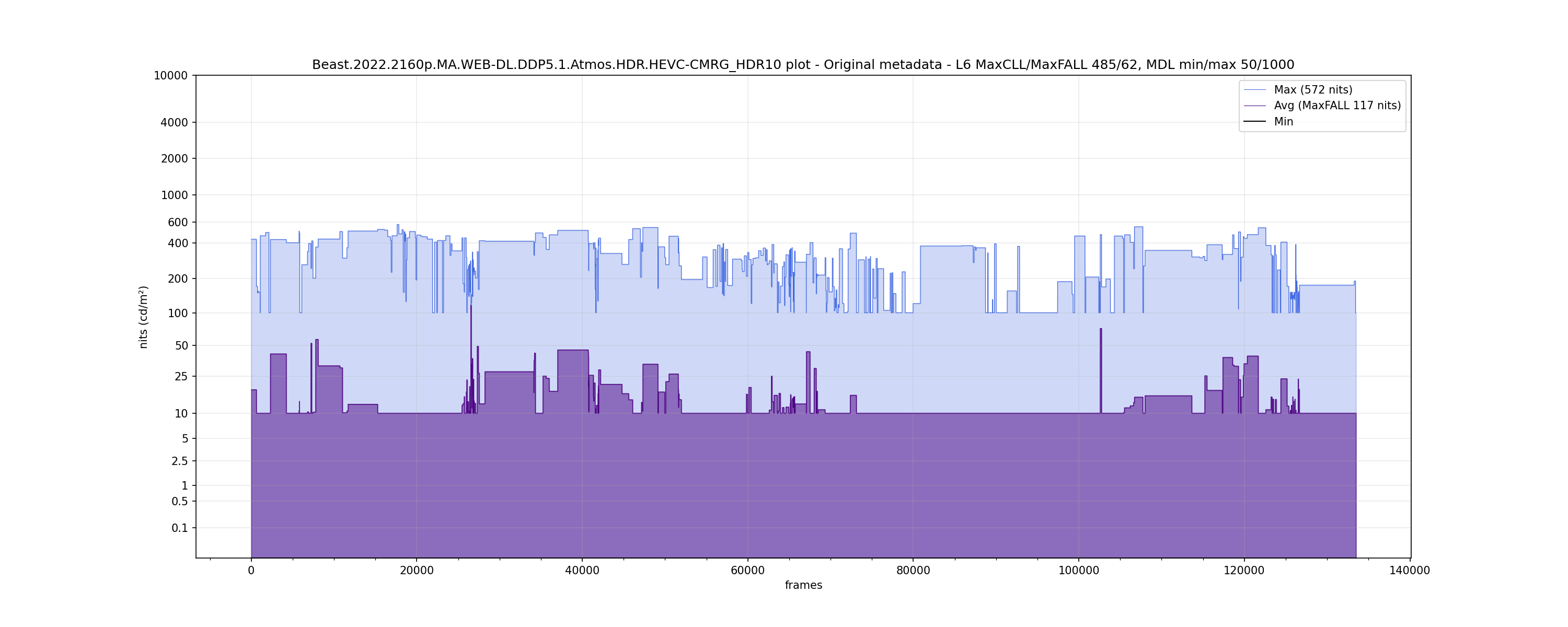Click the blue Max legend line sample
Viewport: 1568px width, 627px height.
[1254, 90]
